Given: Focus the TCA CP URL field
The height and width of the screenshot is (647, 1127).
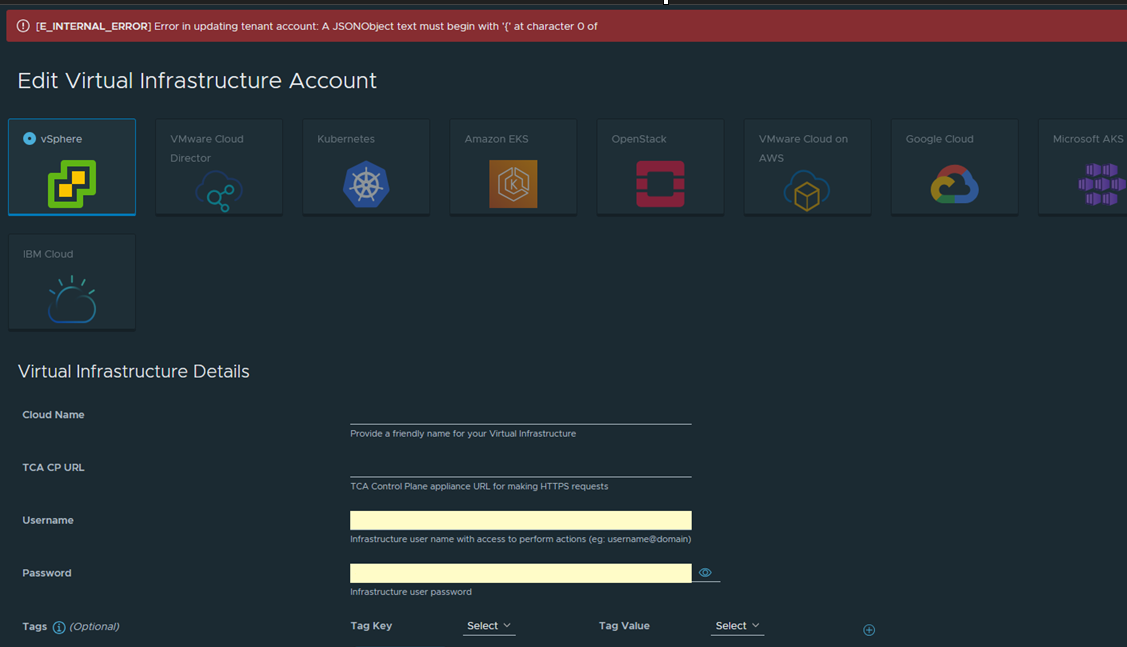Looking at the screenshot, I should click(x=520, y=467).
